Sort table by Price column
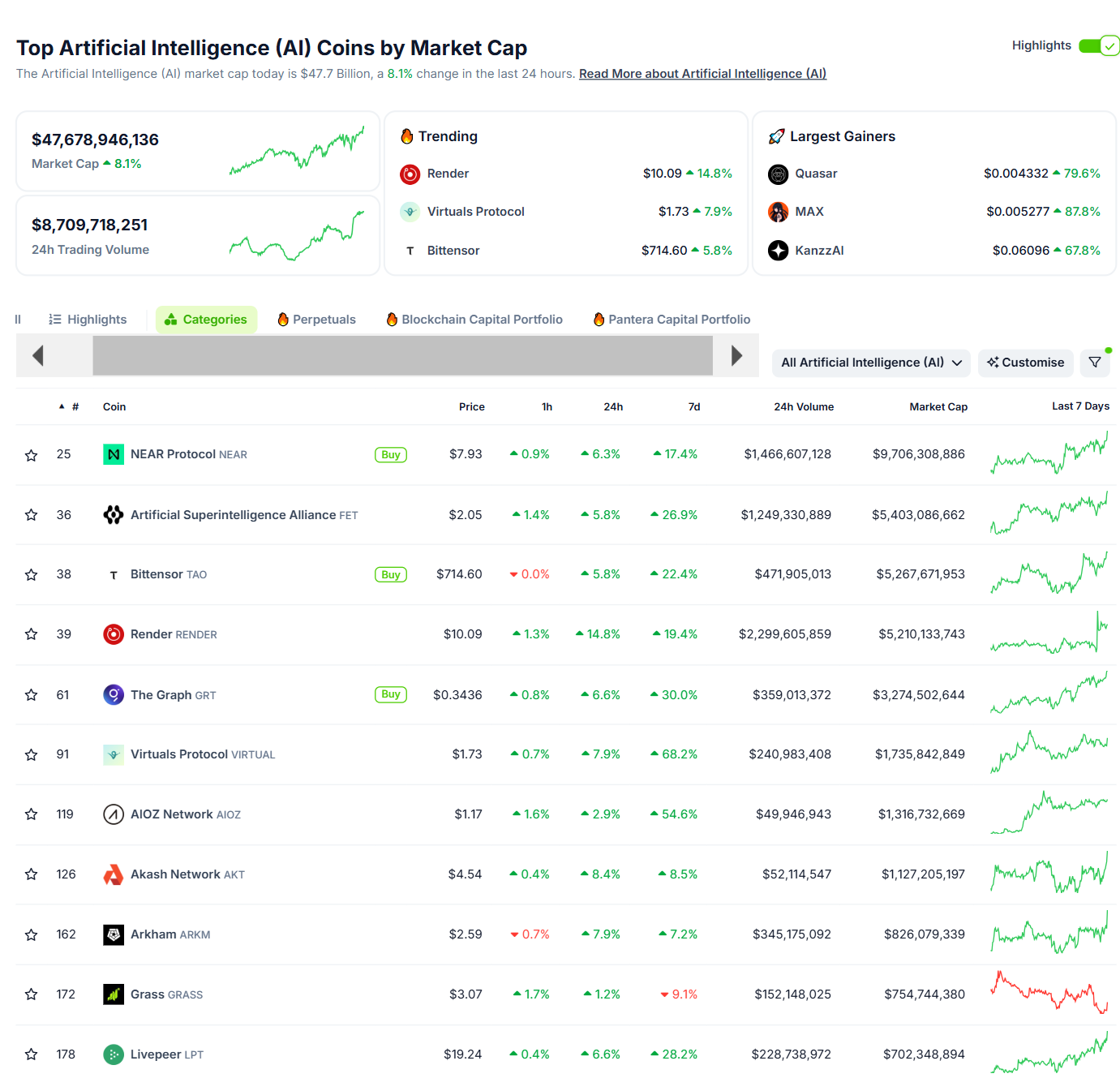The width and height of the screenshot is (1120, 1078). click(x=472, y=407)
